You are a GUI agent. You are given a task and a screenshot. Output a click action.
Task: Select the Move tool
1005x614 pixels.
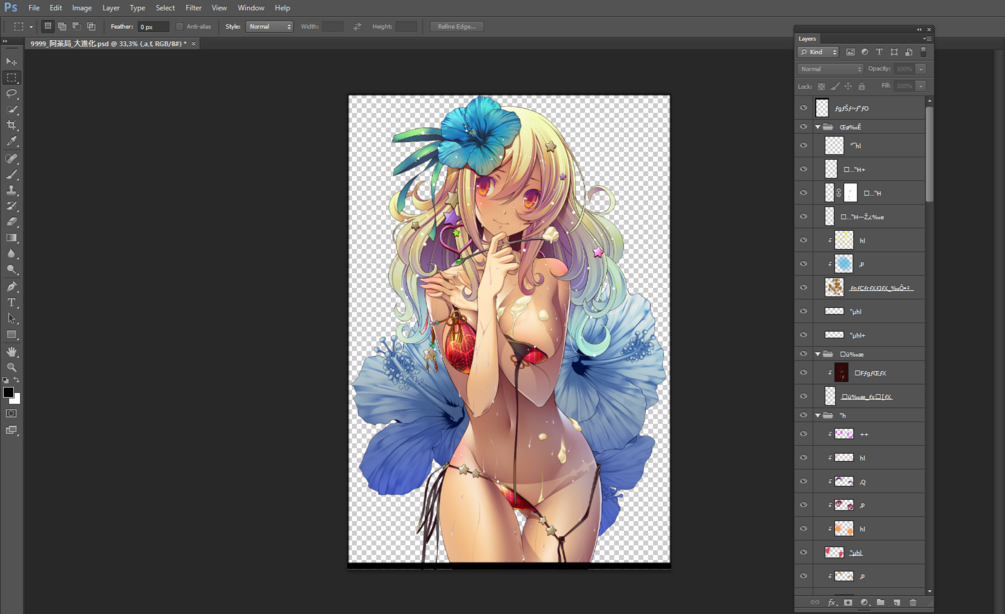(x=12, y=62)
